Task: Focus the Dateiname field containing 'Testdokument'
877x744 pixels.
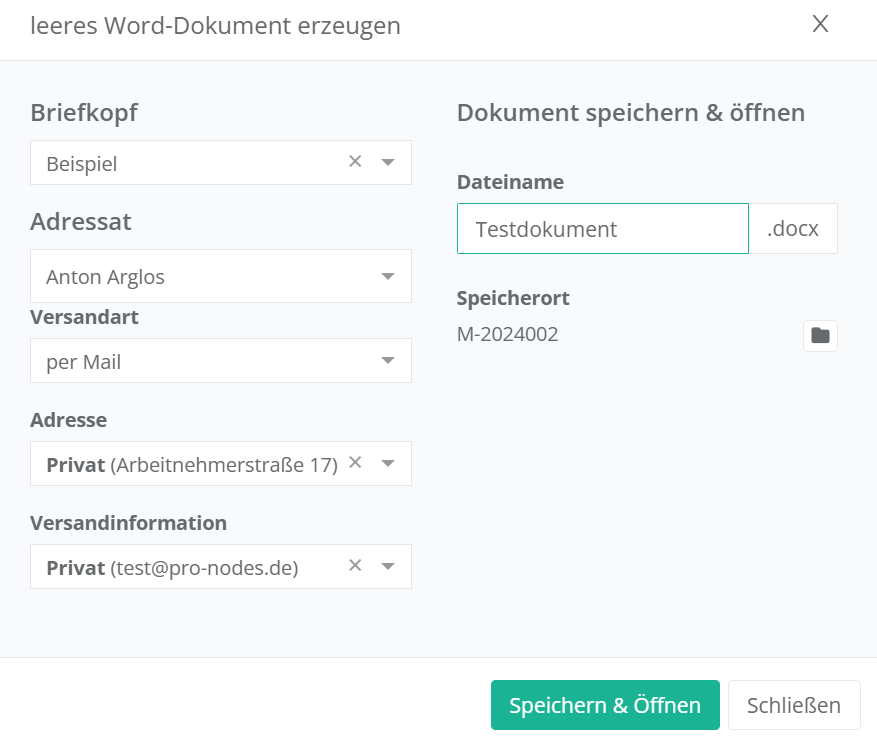Action: point(602,229)
